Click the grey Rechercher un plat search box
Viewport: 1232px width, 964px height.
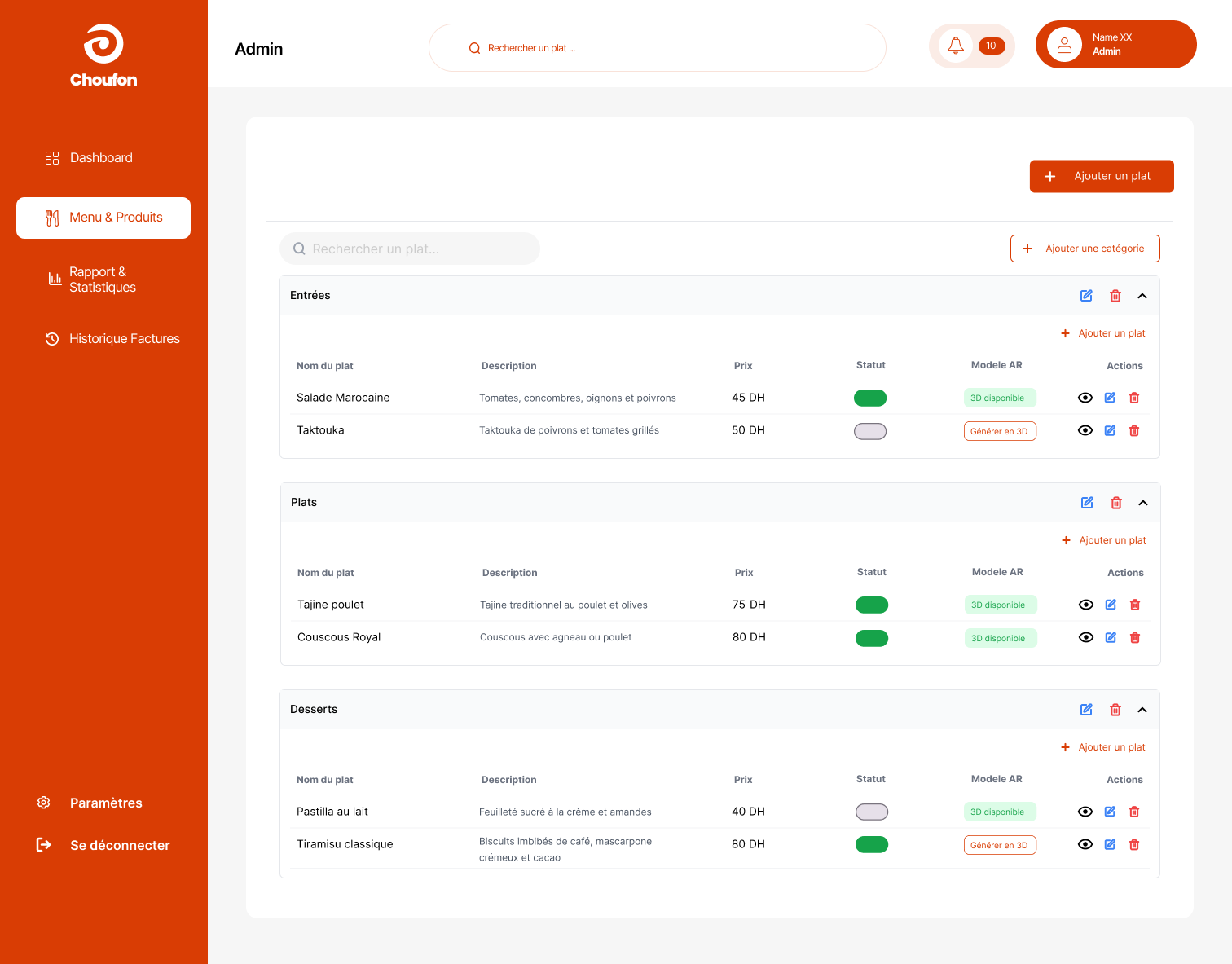click(410, 249)
